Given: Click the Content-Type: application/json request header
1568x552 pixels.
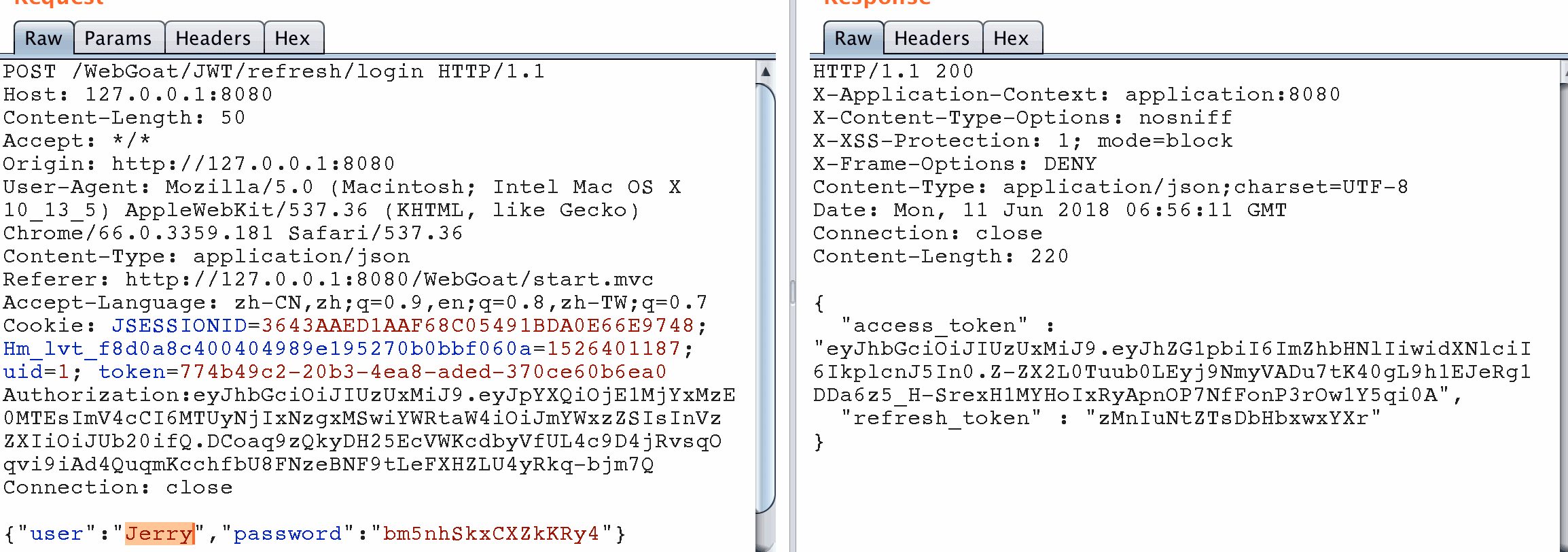Looking at the screenshot, I should pos(207,256).
